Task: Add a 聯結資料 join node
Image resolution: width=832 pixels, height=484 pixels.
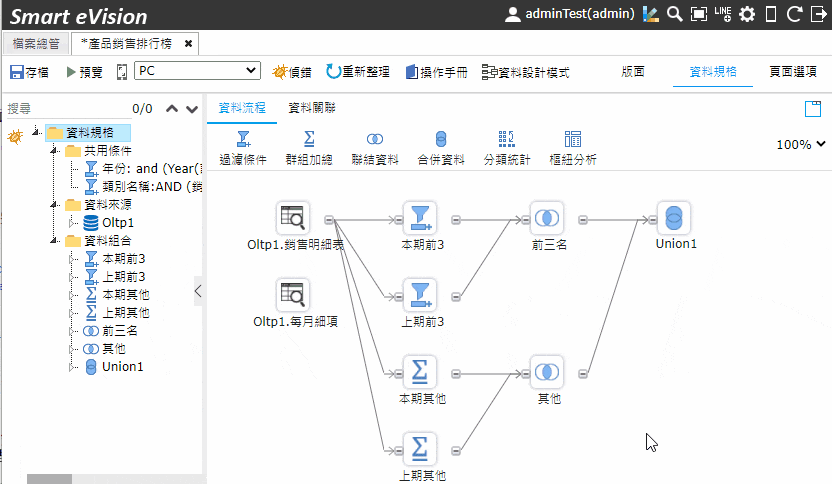Action: tap(375, 148)
